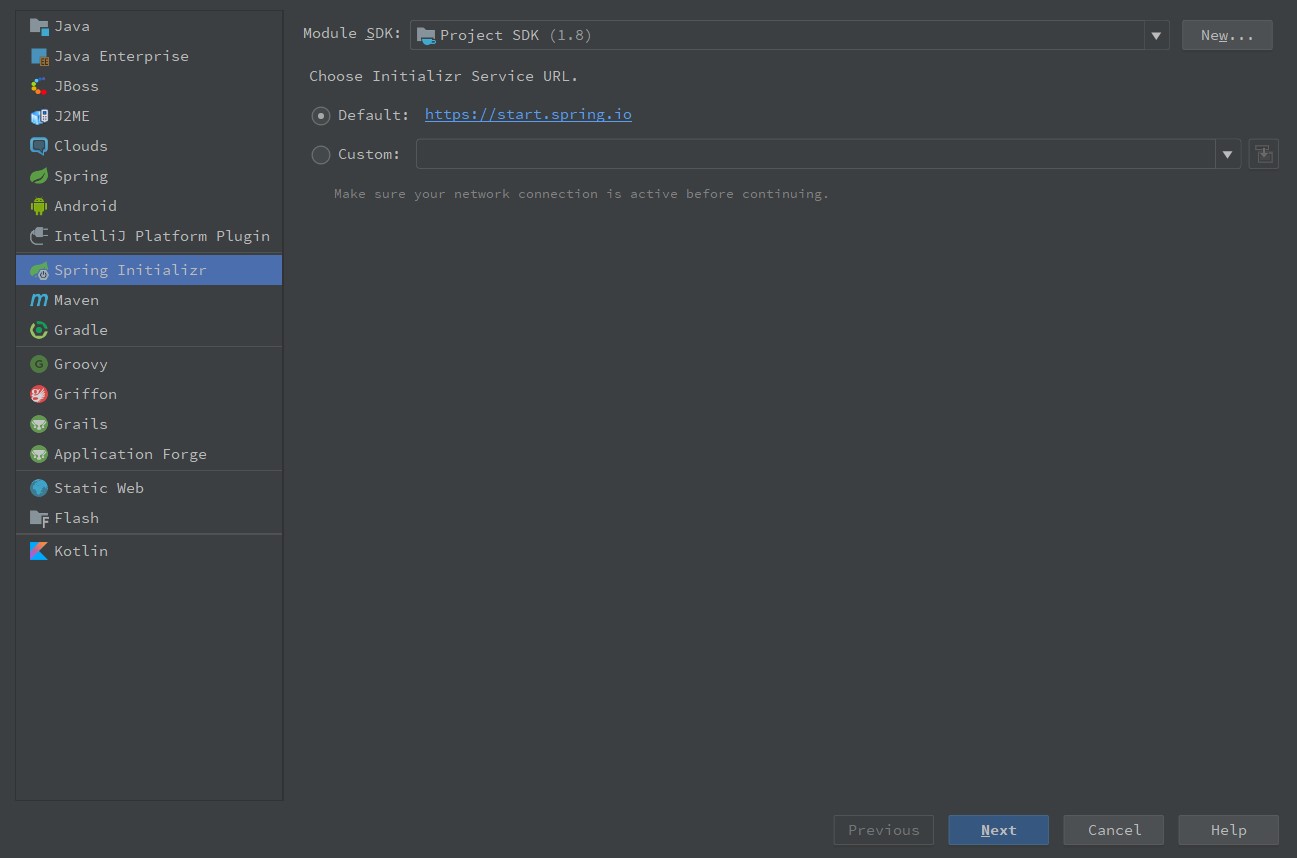Select the Grails project icon
1297x858 pixels.
pos(39,424)
